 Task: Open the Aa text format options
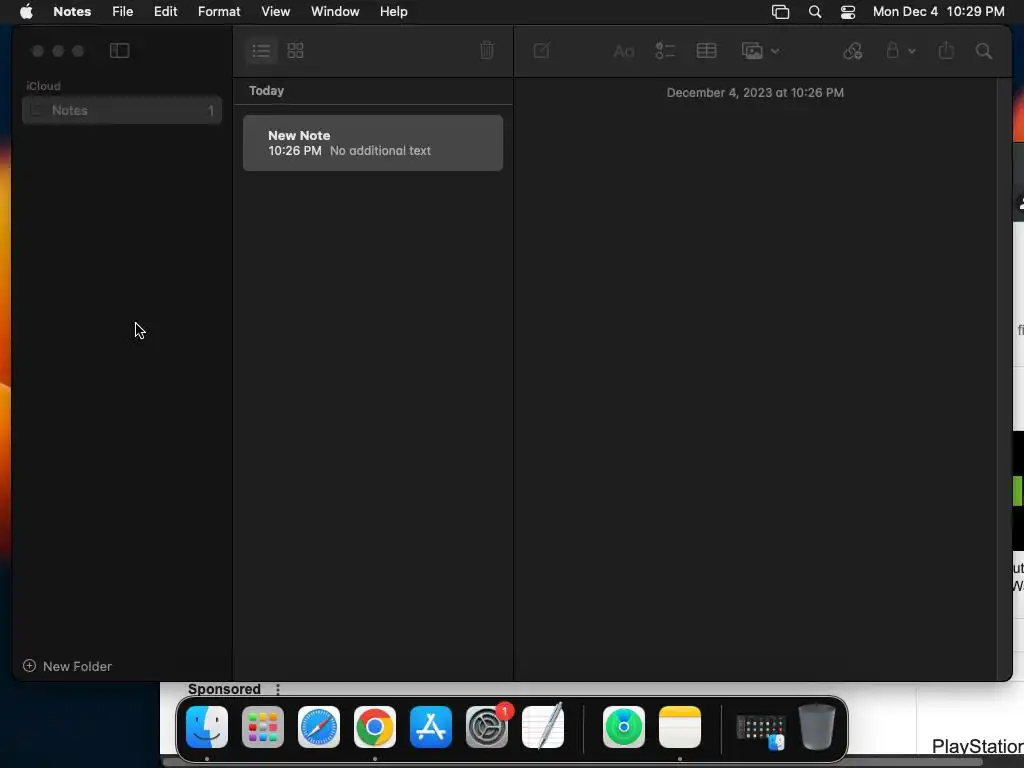click(624, 51)
